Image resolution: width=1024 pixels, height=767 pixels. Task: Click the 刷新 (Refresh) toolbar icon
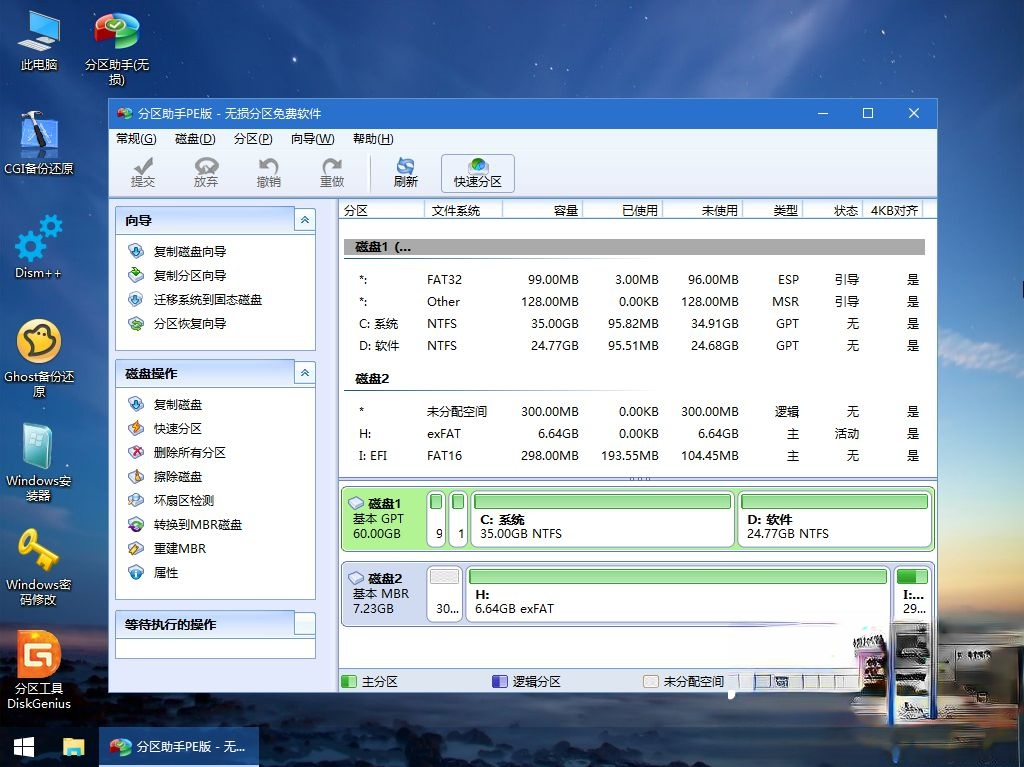tap(405, 172)
